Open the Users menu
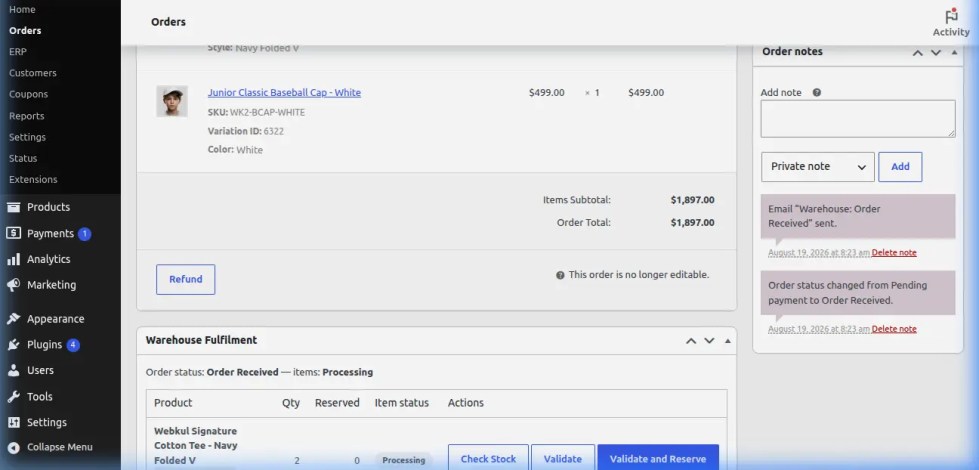The image size is (979, 470). [40, 370]
